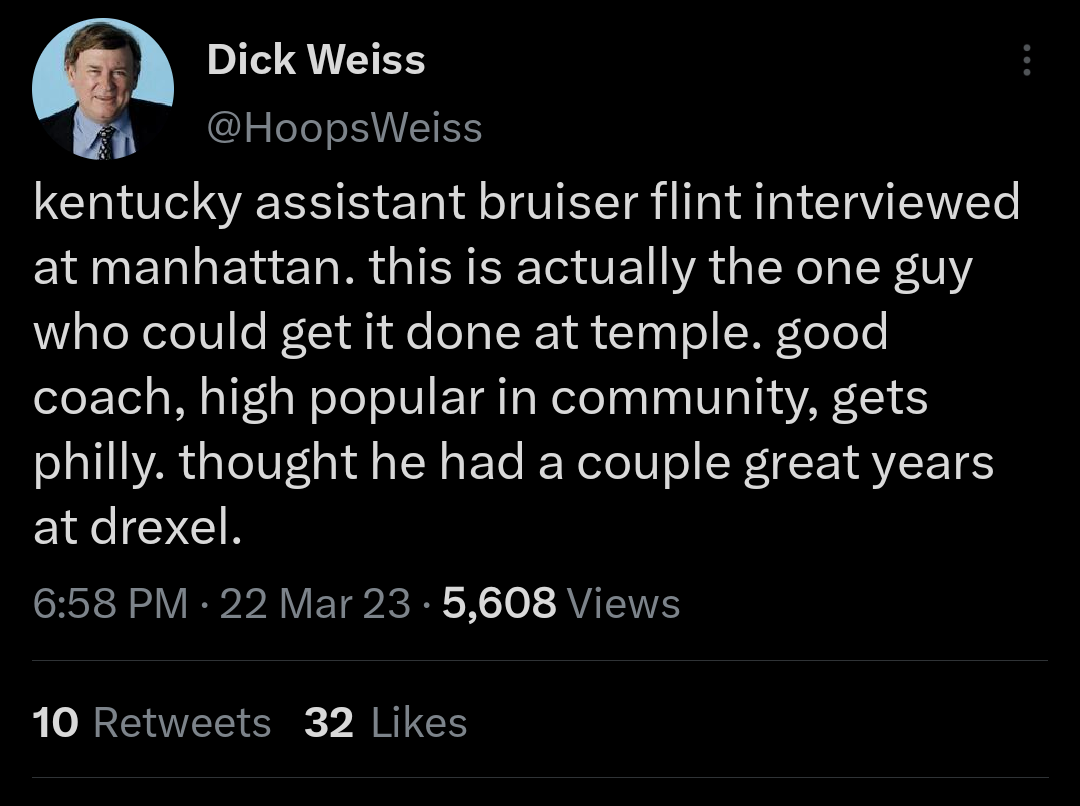Click the @HoopsWeiss handle
1080x806 pixels.
[344, 127]
